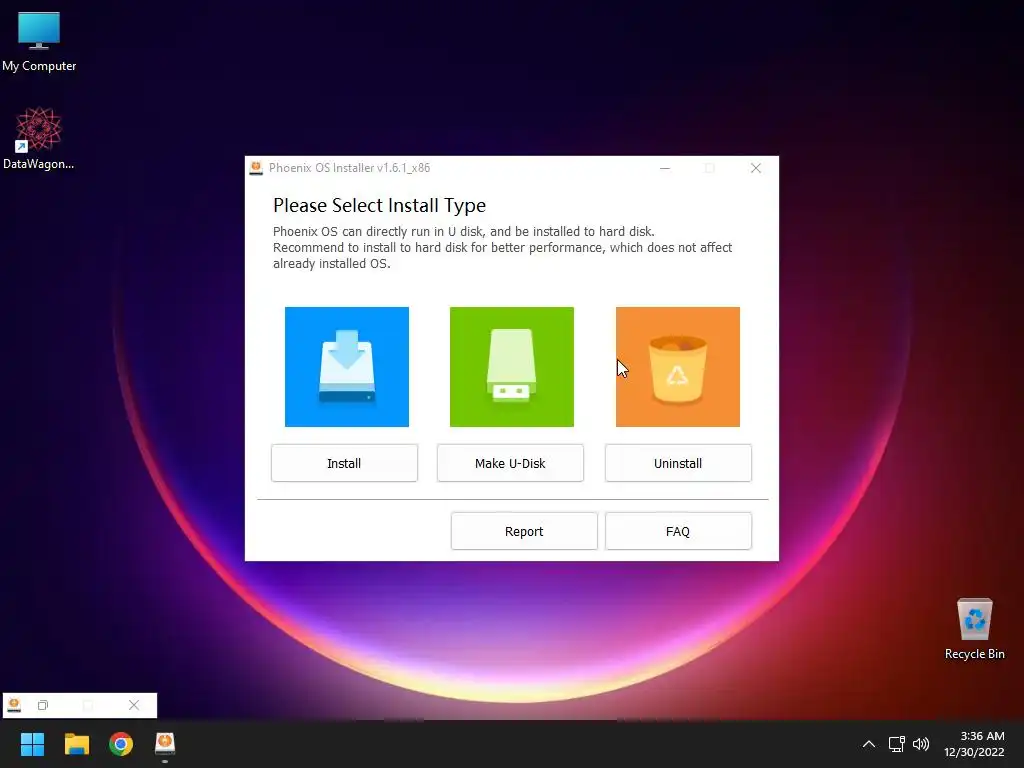Click the Phoenix OS Installer title bar icon

[257, 168]
